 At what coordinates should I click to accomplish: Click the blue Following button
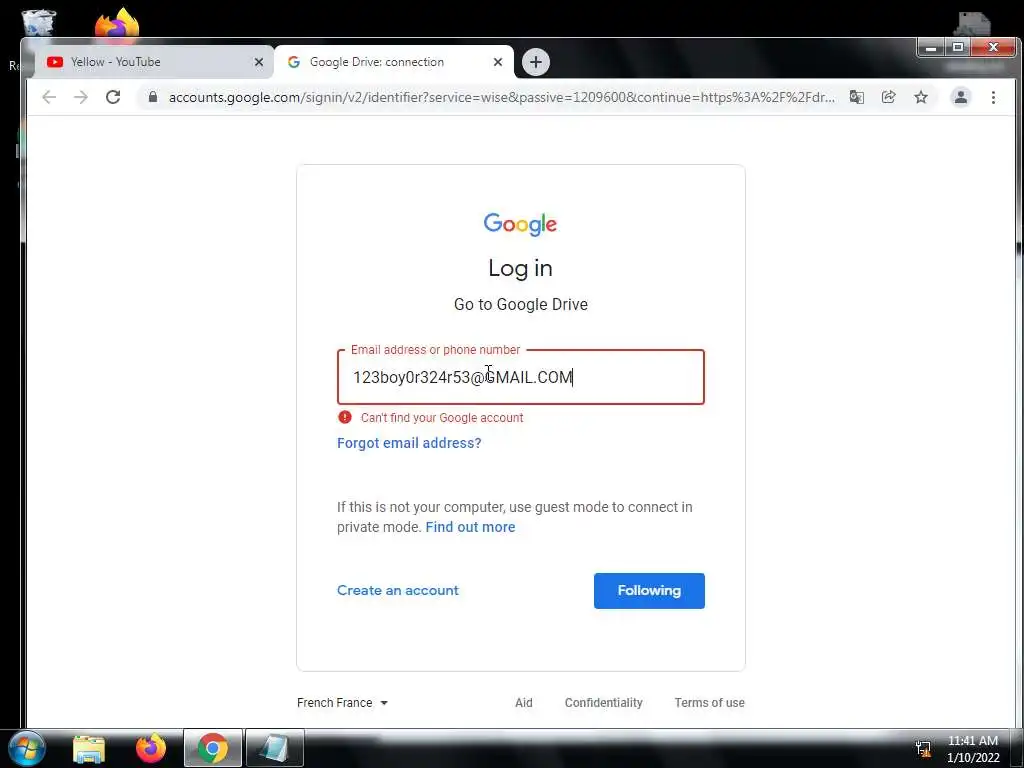pos(649,590)
